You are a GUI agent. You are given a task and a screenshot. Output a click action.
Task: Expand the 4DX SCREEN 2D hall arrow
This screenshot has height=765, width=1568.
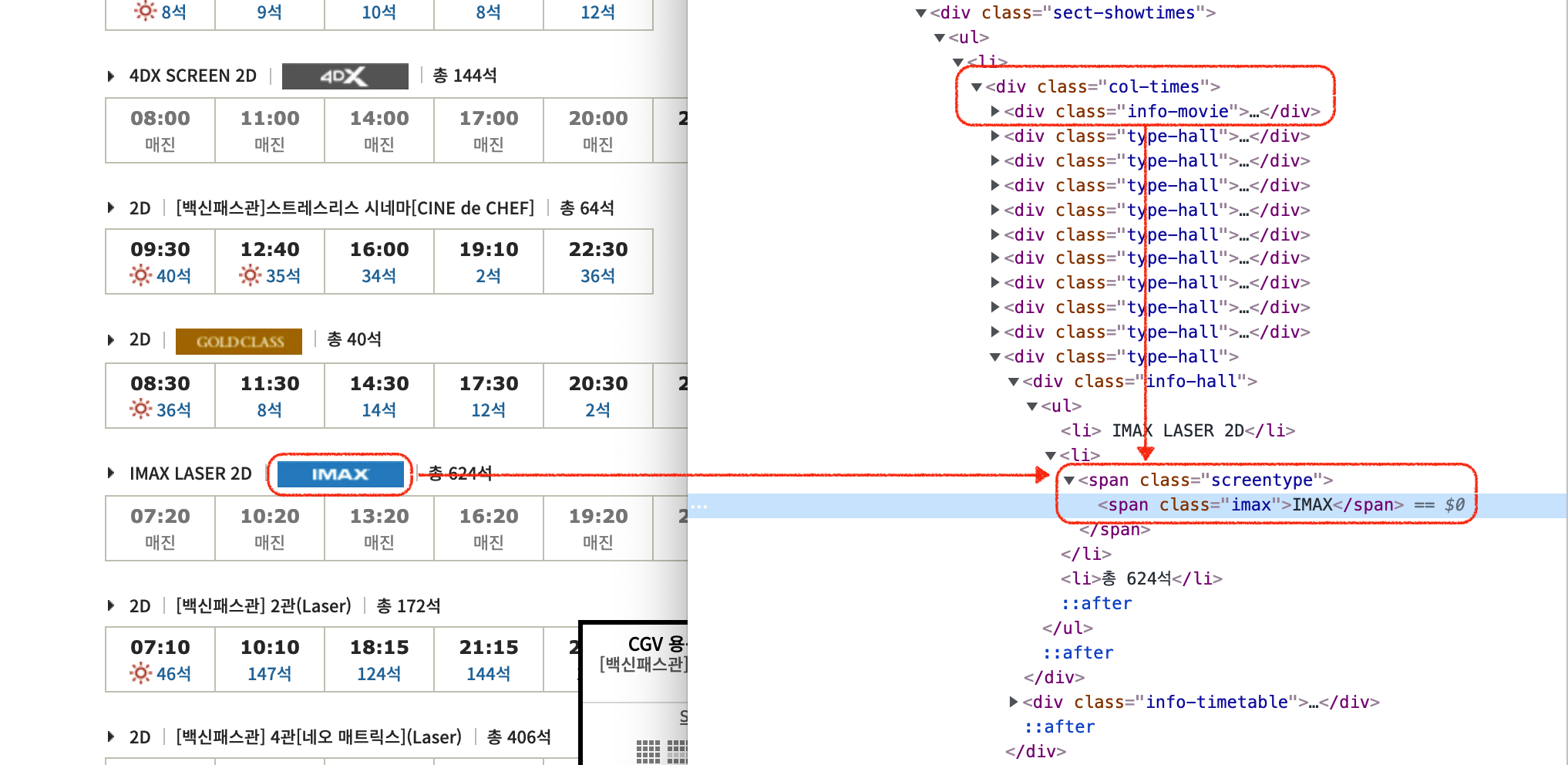(x=111, y=76)
